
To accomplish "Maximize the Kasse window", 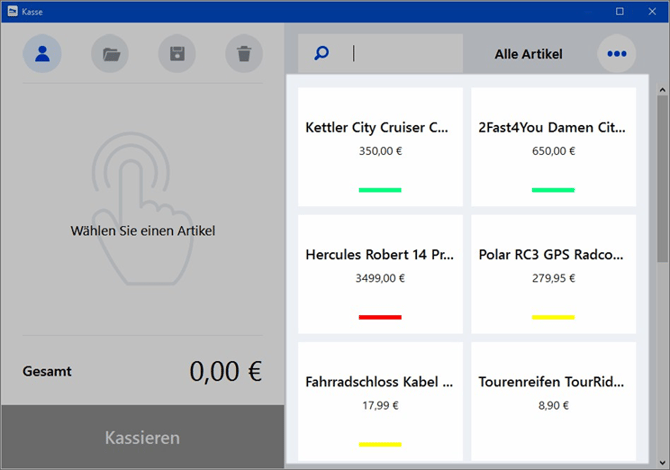I will pos(619,11).
